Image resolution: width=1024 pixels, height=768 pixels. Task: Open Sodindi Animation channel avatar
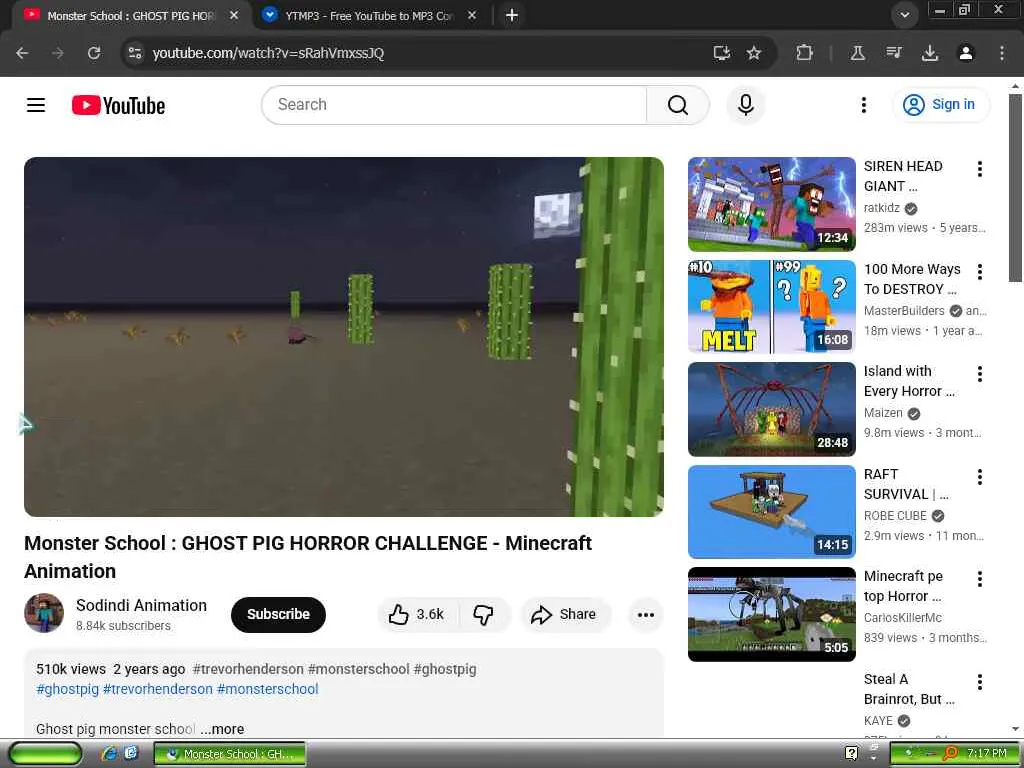[44, 613]
